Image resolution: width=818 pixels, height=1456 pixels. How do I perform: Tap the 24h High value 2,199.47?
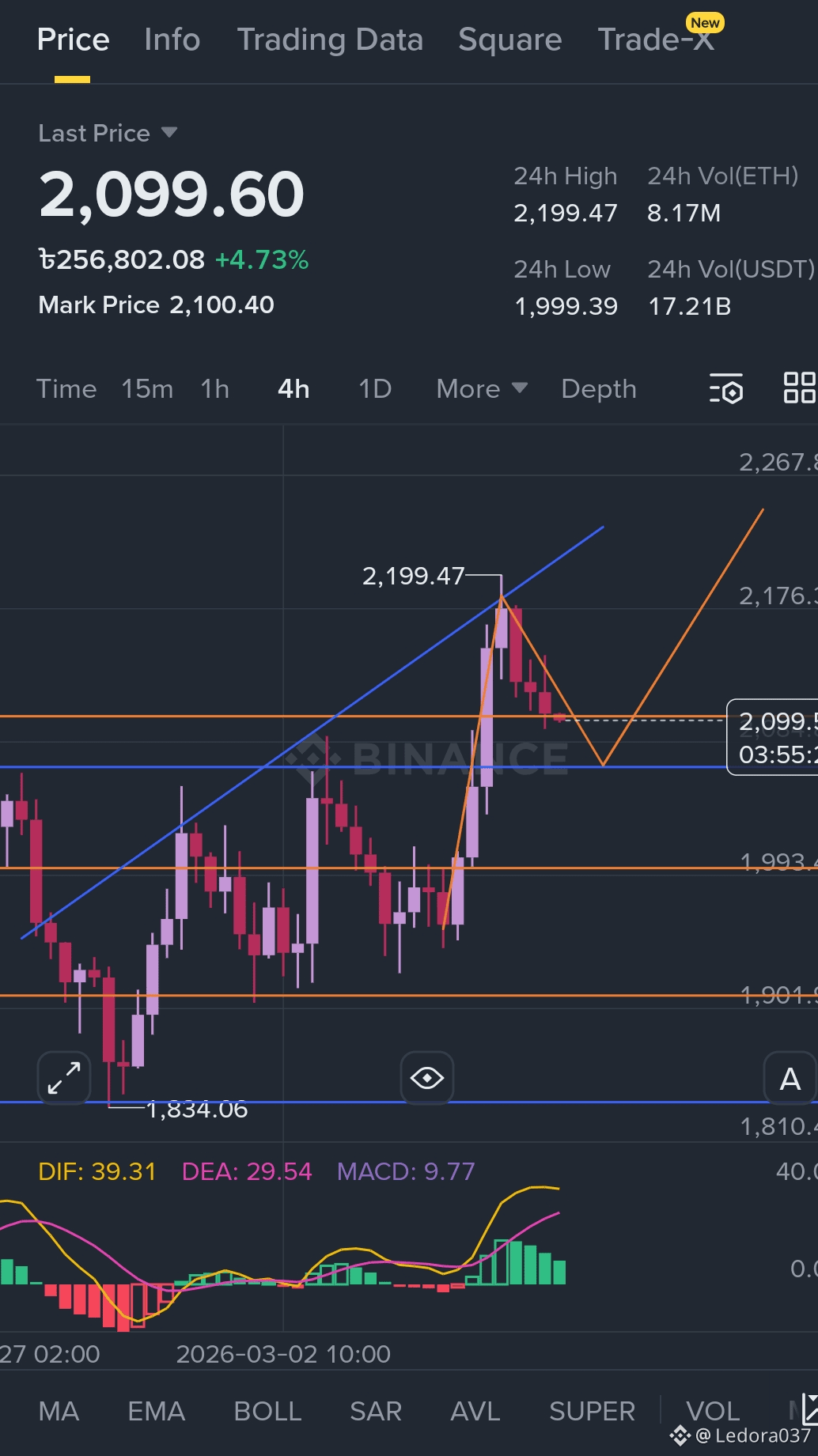point(566,213)
